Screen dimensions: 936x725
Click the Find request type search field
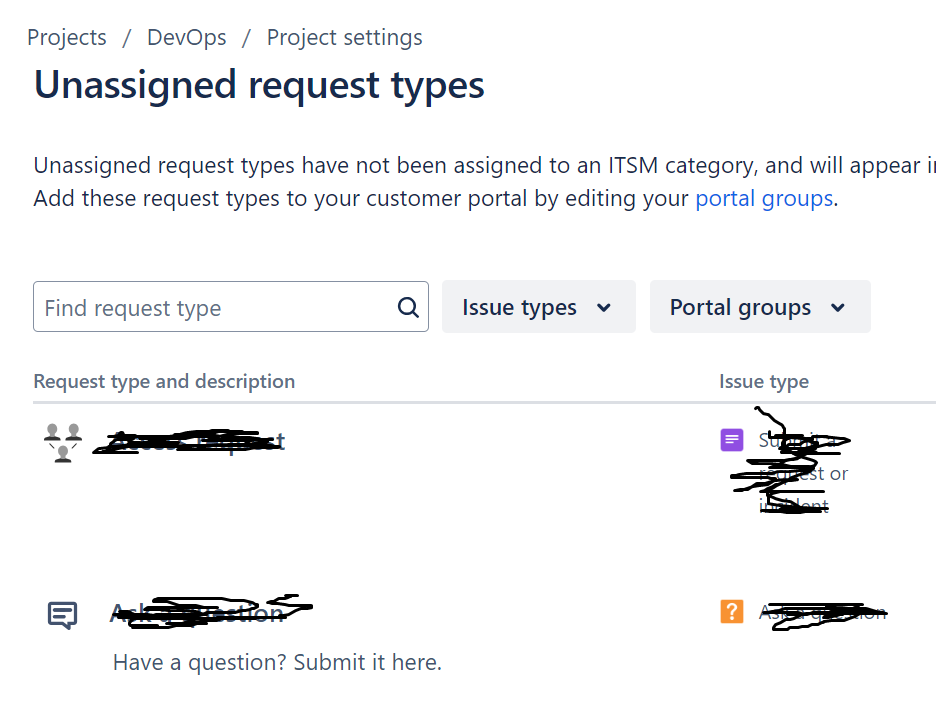point(200,307)
